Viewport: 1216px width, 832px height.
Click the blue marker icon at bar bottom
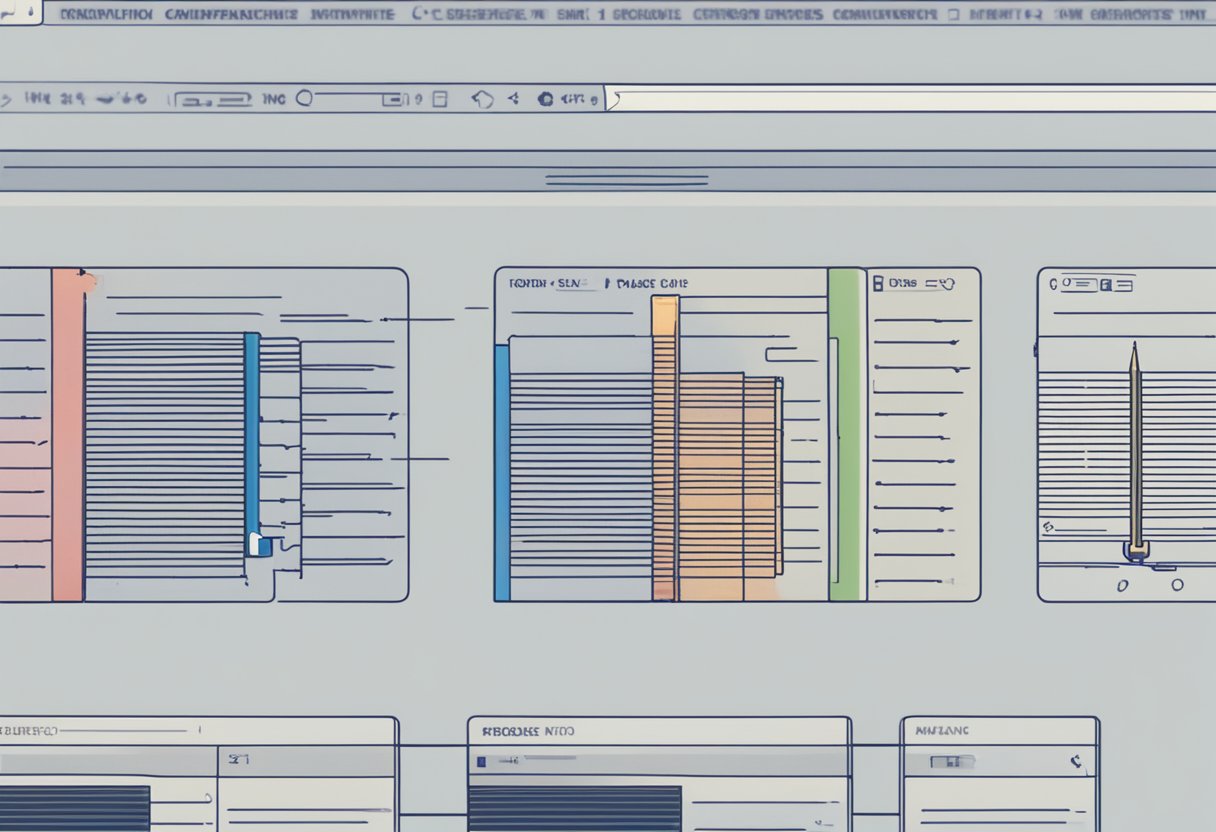tap(258, 544)
